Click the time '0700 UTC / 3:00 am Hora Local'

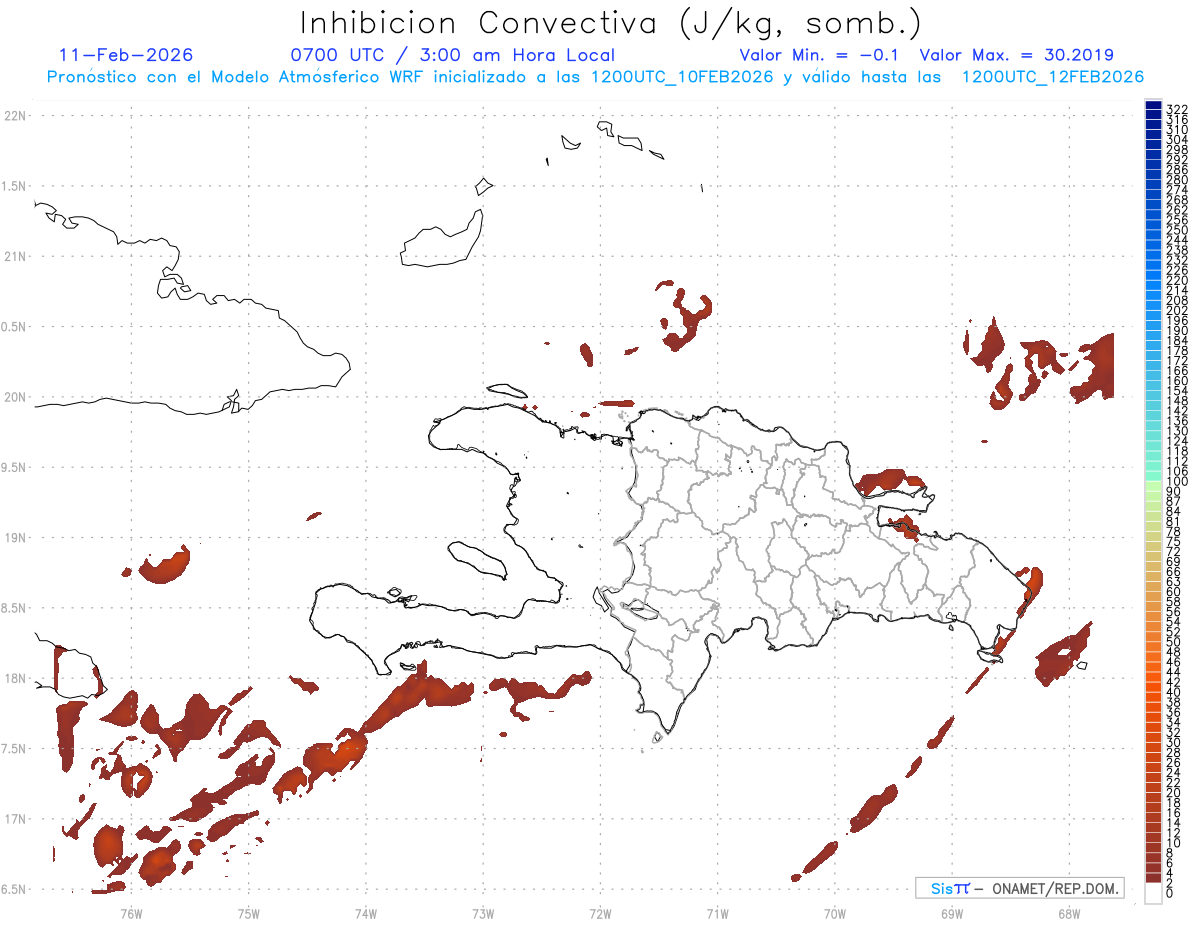[453, 55]
